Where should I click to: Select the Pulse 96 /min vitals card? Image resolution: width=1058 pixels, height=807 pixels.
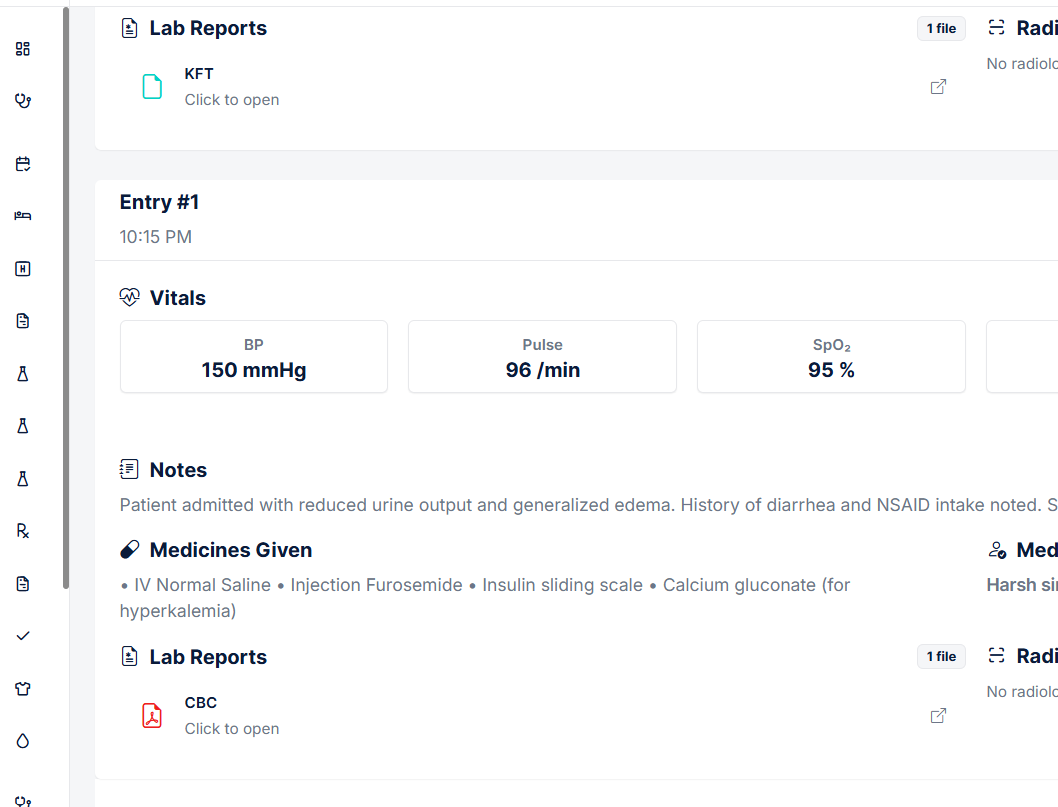[x=542, y=357]
